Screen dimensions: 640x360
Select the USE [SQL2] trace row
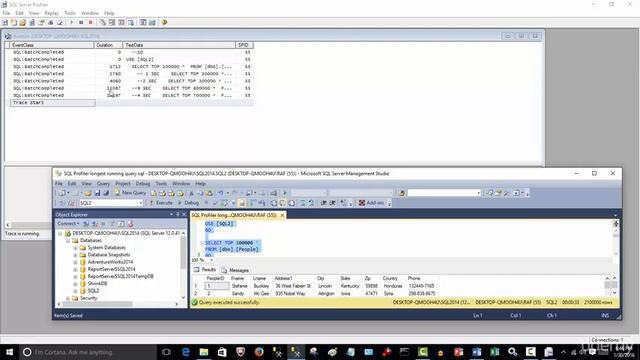coord(131,59)
